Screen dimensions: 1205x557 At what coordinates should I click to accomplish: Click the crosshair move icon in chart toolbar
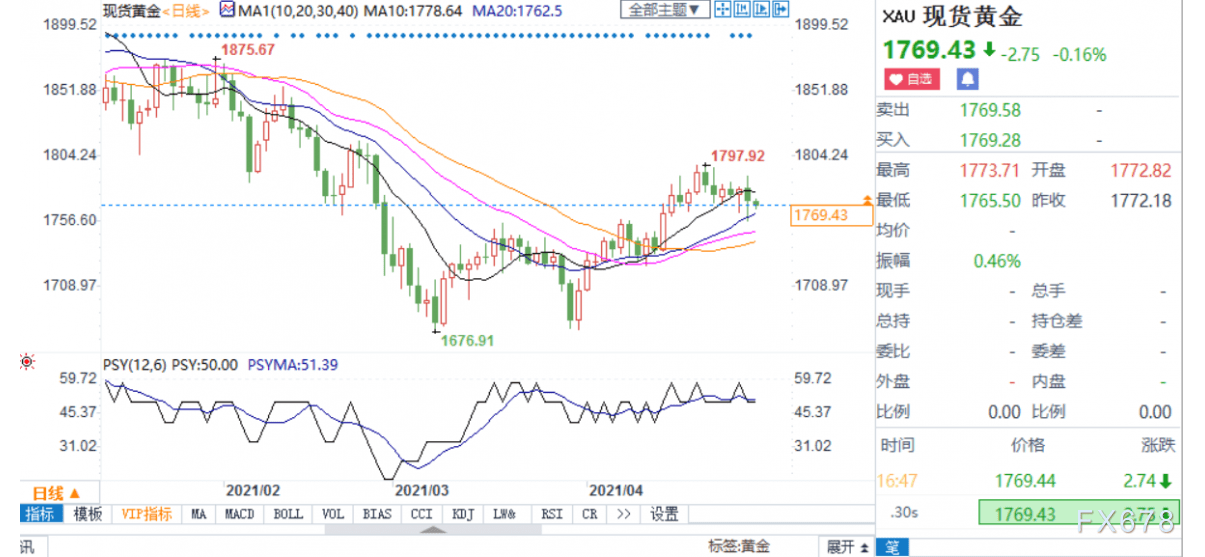click(x=722, y=10)
